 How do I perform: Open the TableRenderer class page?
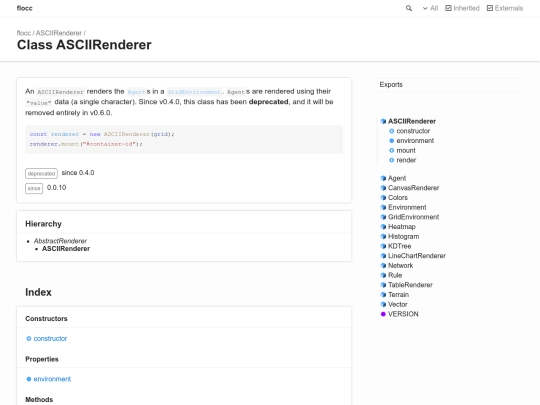tap(410, 285)
